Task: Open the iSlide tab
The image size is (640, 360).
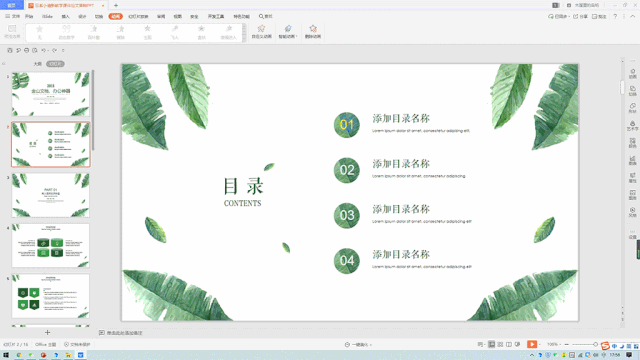Action: point(47,16)
